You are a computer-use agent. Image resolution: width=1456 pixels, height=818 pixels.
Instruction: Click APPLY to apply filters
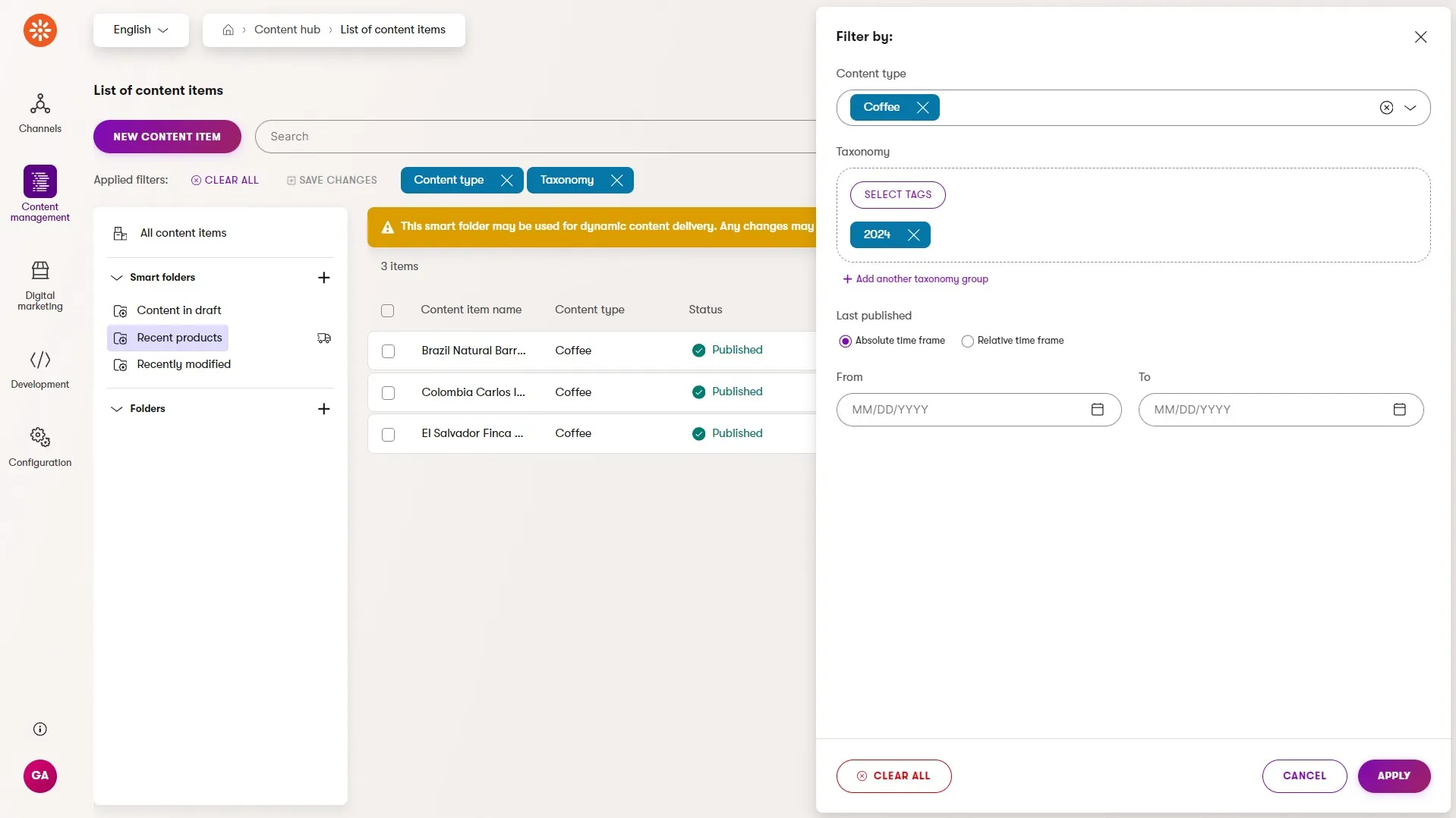1394,776
